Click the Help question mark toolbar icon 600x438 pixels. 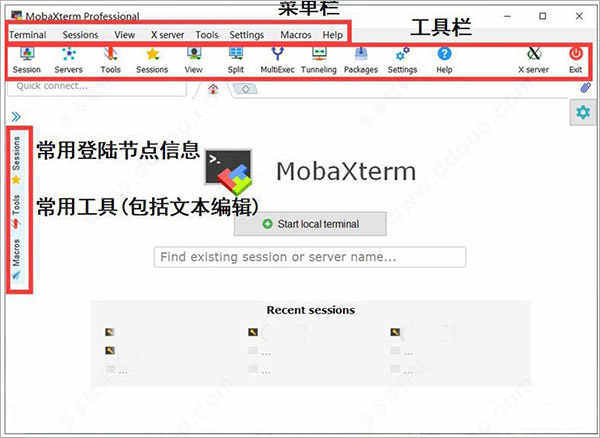[x=444, y=60]
